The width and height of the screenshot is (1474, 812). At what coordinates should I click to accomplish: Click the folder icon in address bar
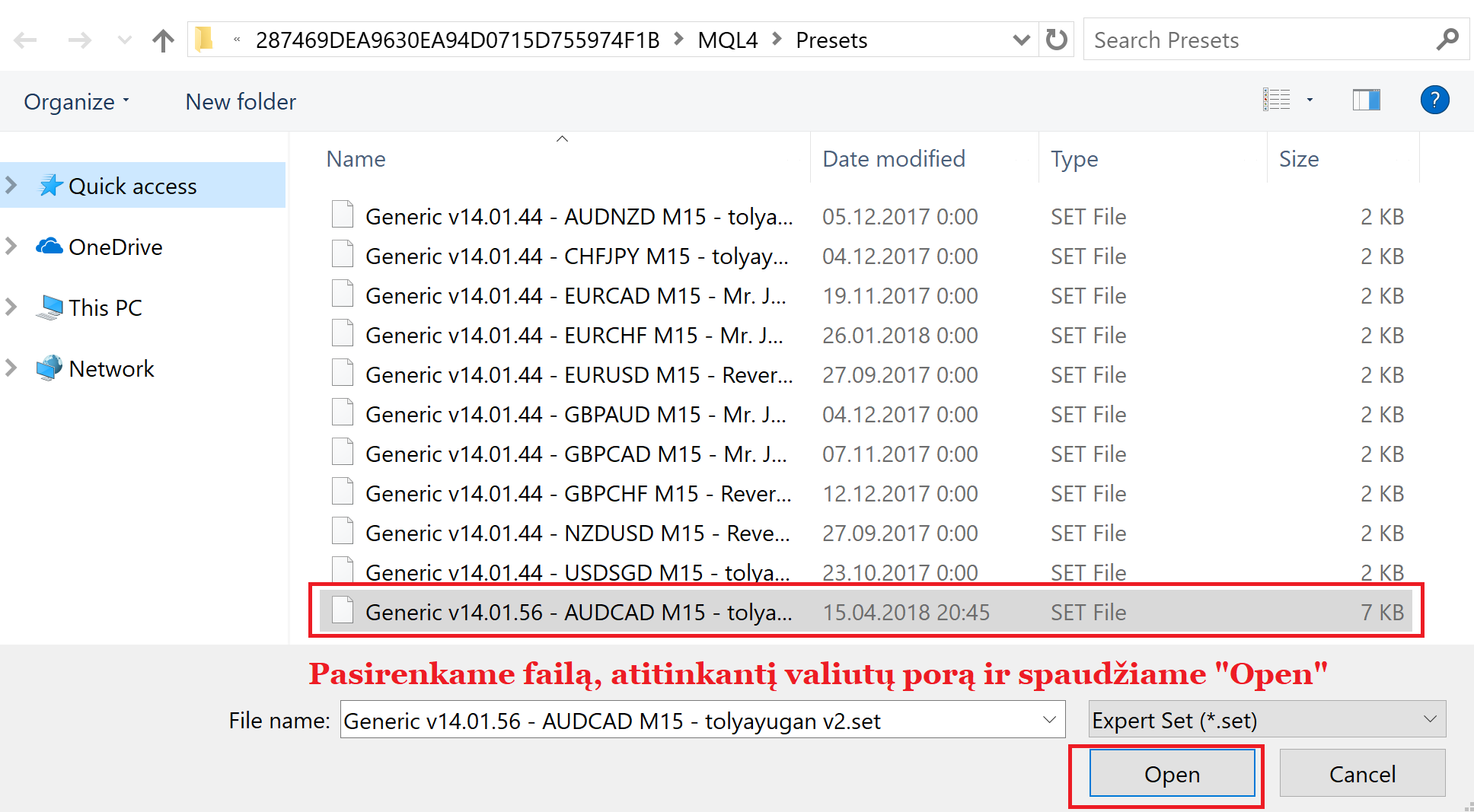click(204, 39)
